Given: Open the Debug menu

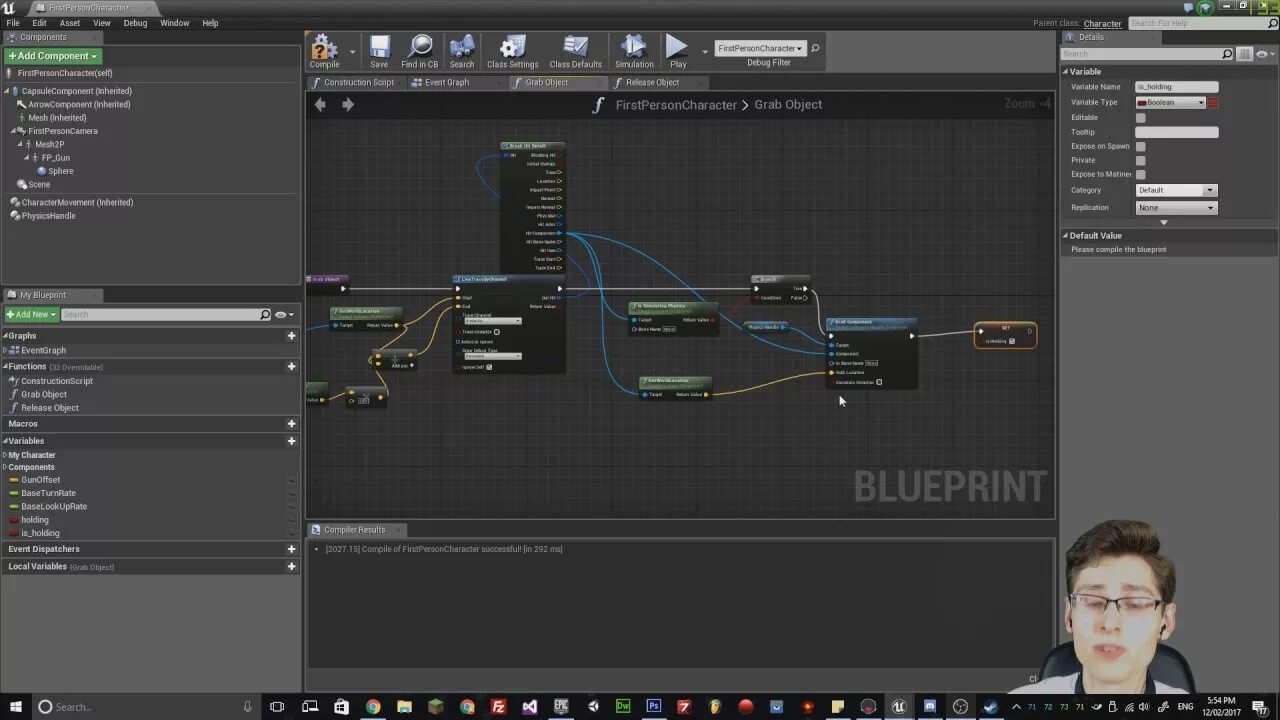Looking at the screenshot, I should [x=135, y=23].
